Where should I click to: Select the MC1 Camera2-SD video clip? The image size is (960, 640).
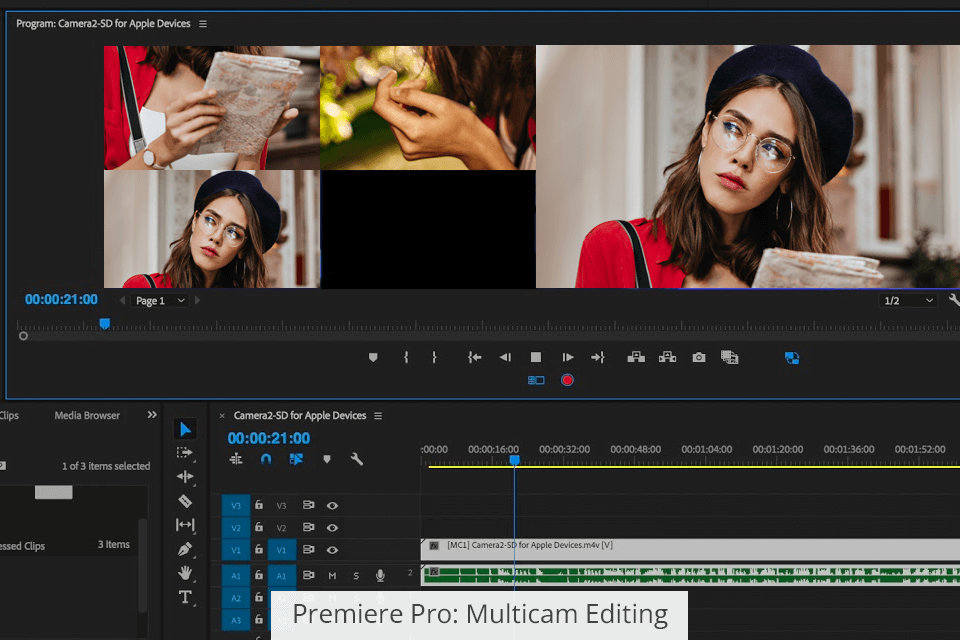click(x=690, y=549)
